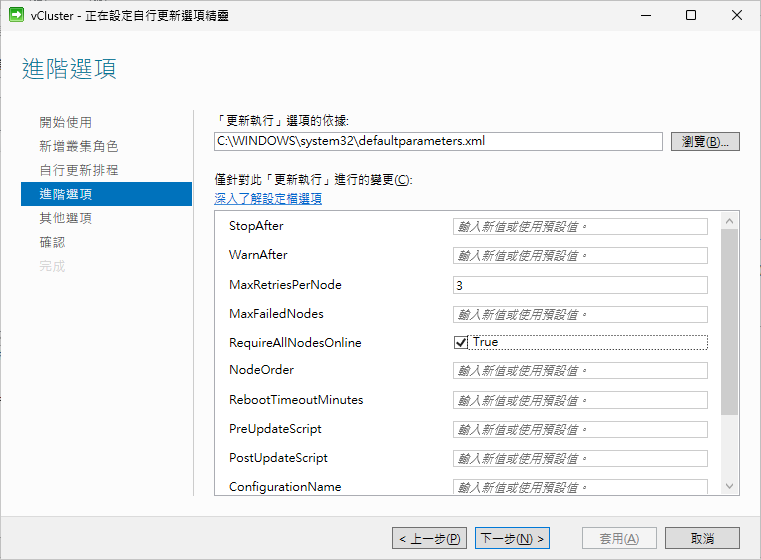
Task: Click the scrollbar down arrow in settings list
Action: coord(729,486)
